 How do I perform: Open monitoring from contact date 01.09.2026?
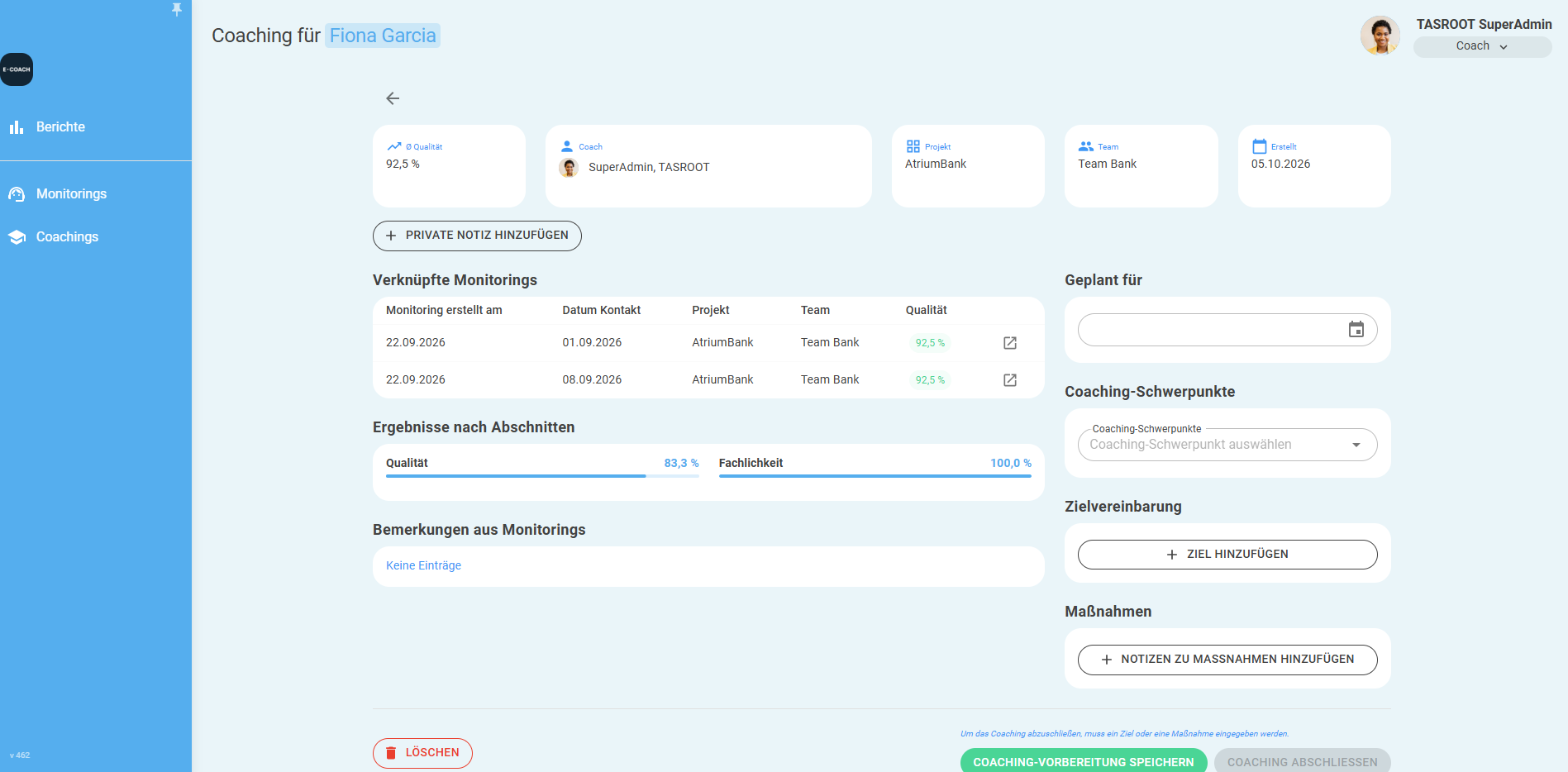point(1010,343)
